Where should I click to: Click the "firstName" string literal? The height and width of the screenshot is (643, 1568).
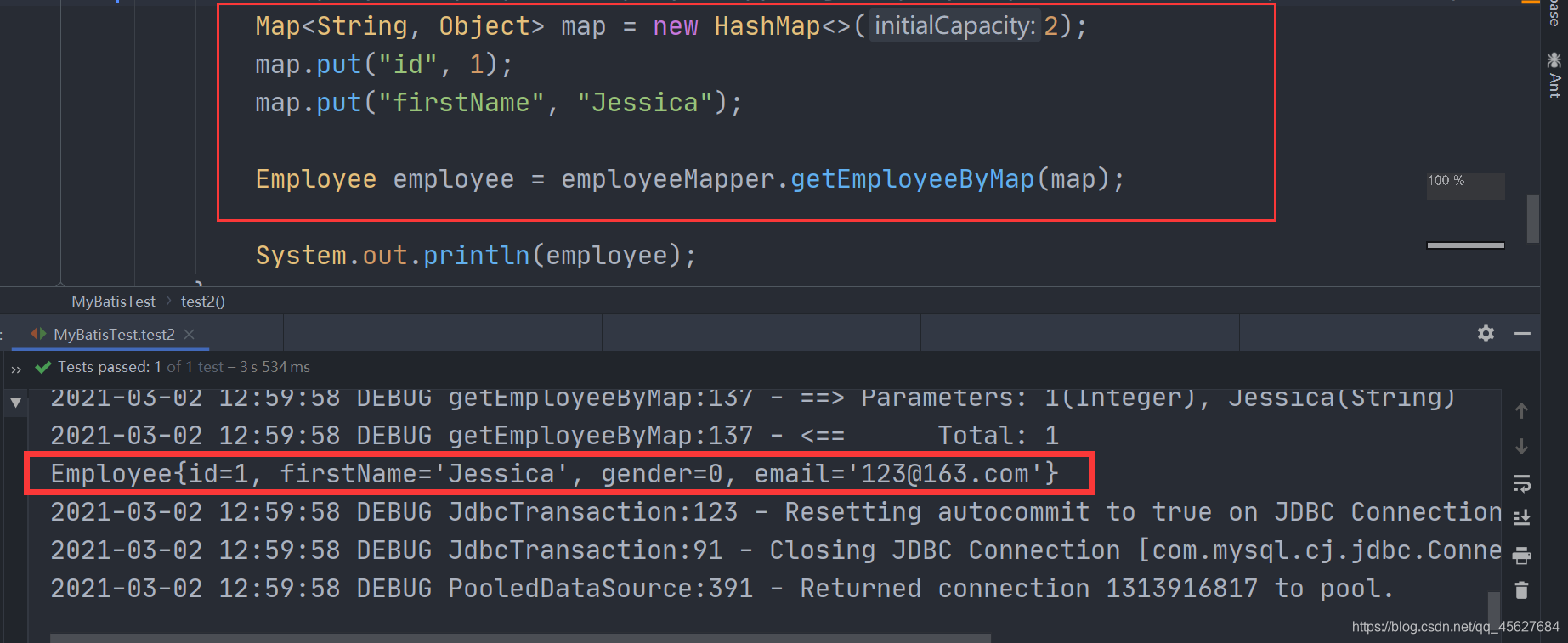tap(461, 103)
